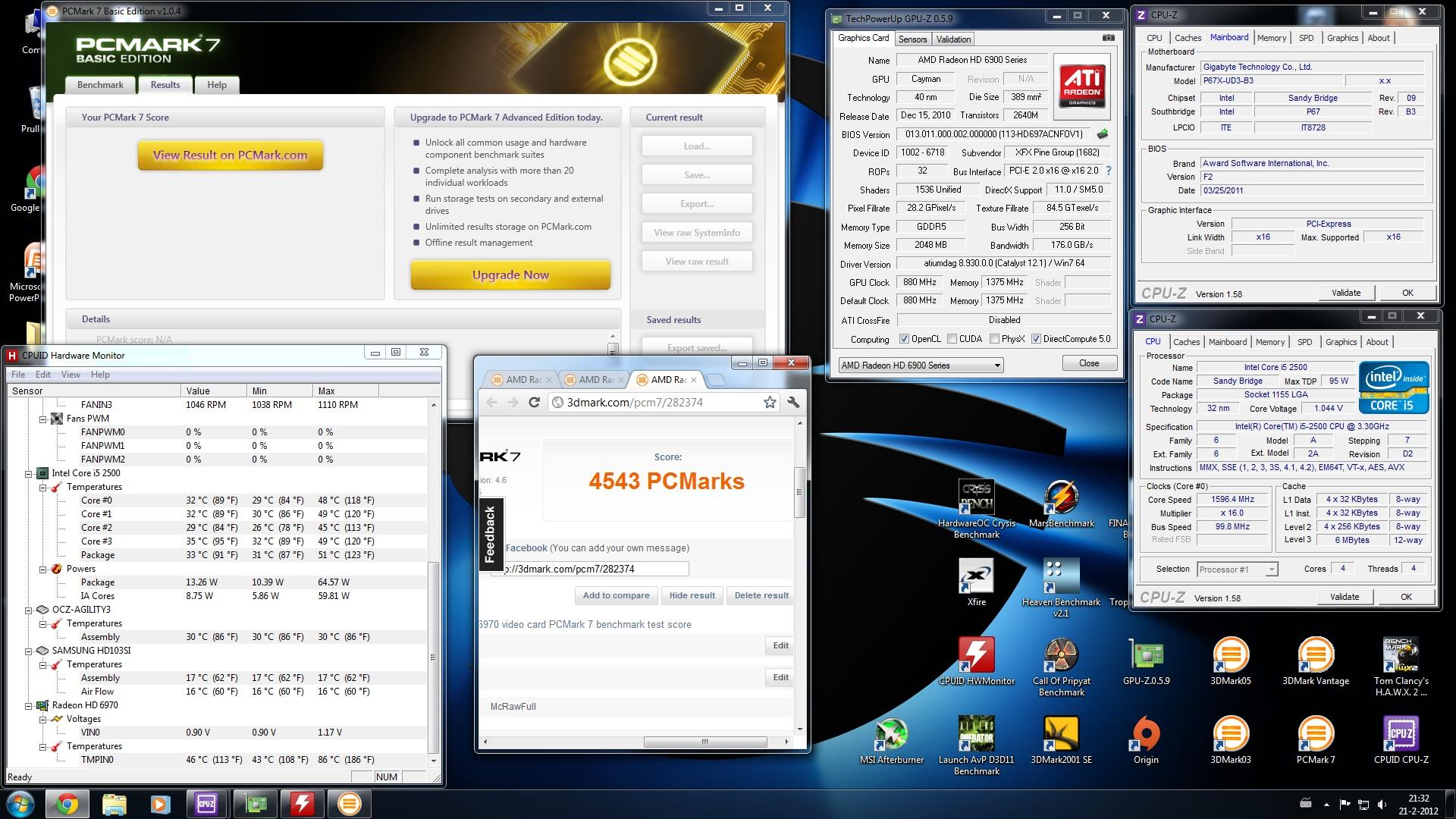Open the PCMark 7 desktop shortcut
The height and width of the screenshot is (819, 1456).
[x=1316, y=740]
